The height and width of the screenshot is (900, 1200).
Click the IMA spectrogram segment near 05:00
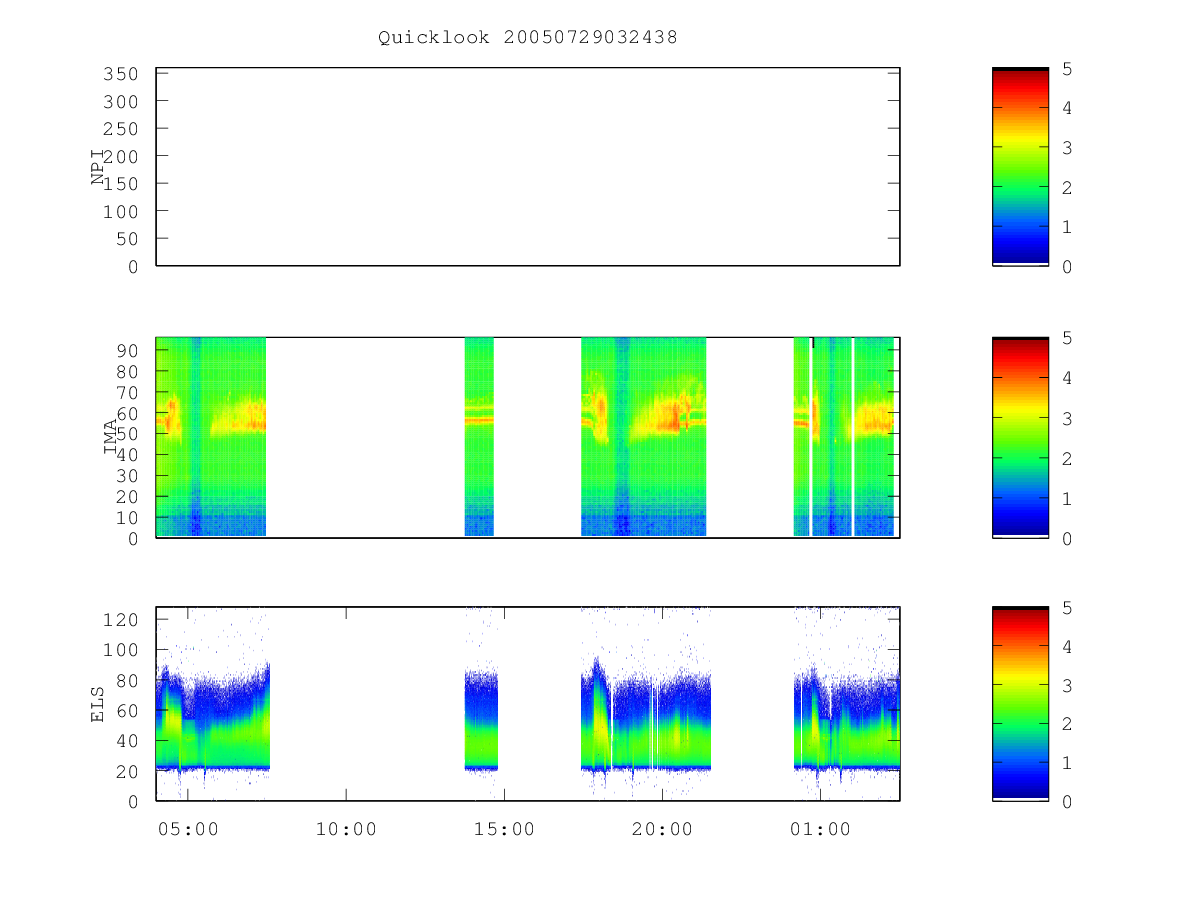tap(211, 437)
